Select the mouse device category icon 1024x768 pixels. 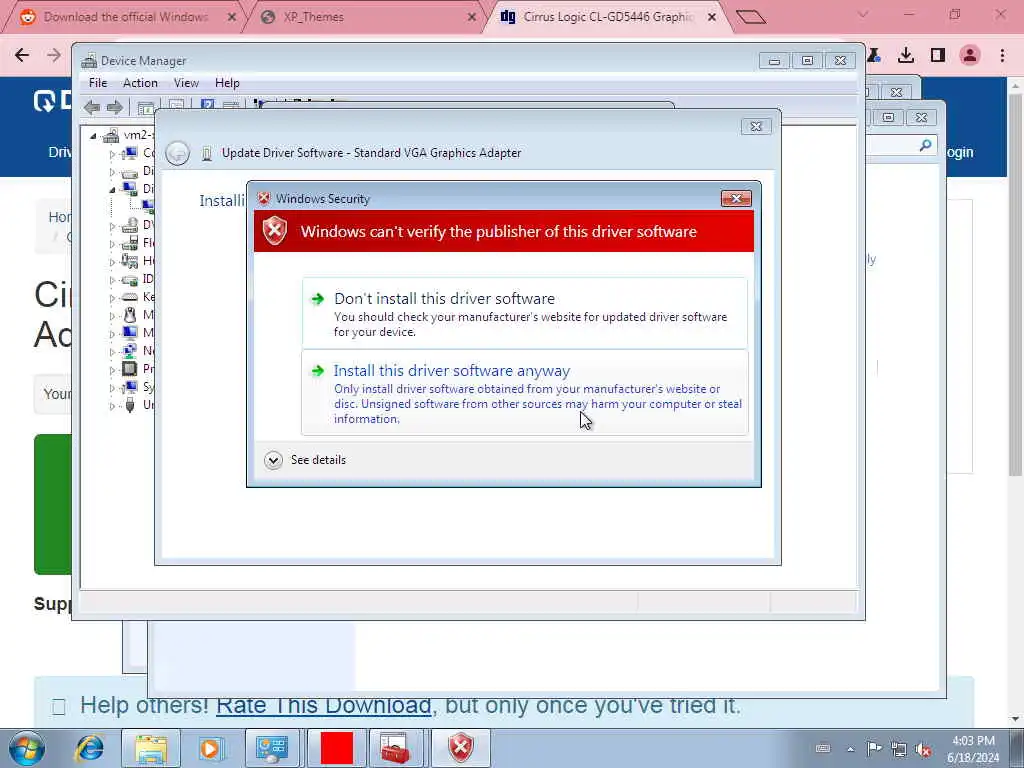(130, 315)
